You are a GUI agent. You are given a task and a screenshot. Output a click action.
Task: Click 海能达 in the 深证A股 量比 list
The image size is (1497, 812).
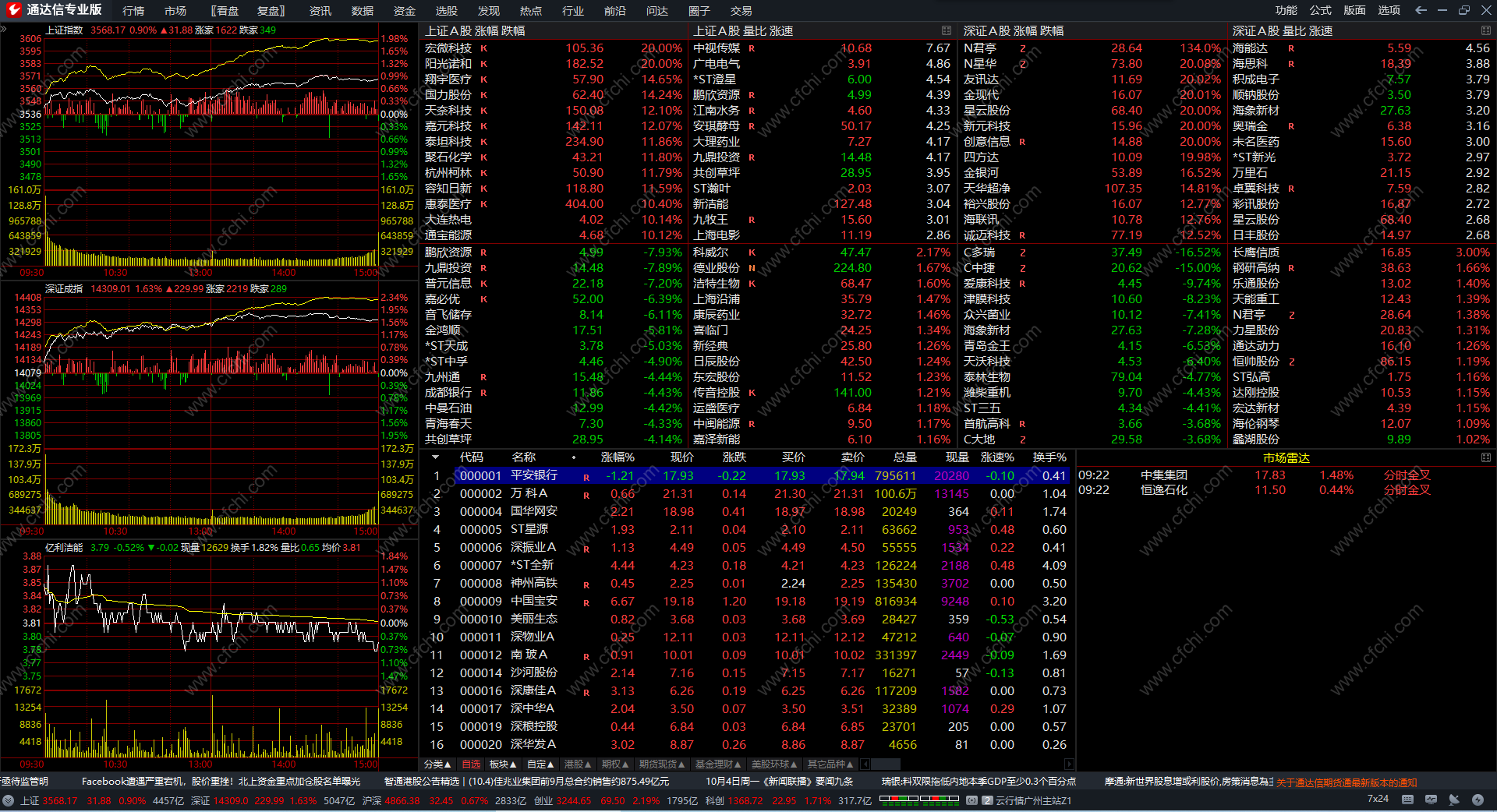tap(1250, 48)
